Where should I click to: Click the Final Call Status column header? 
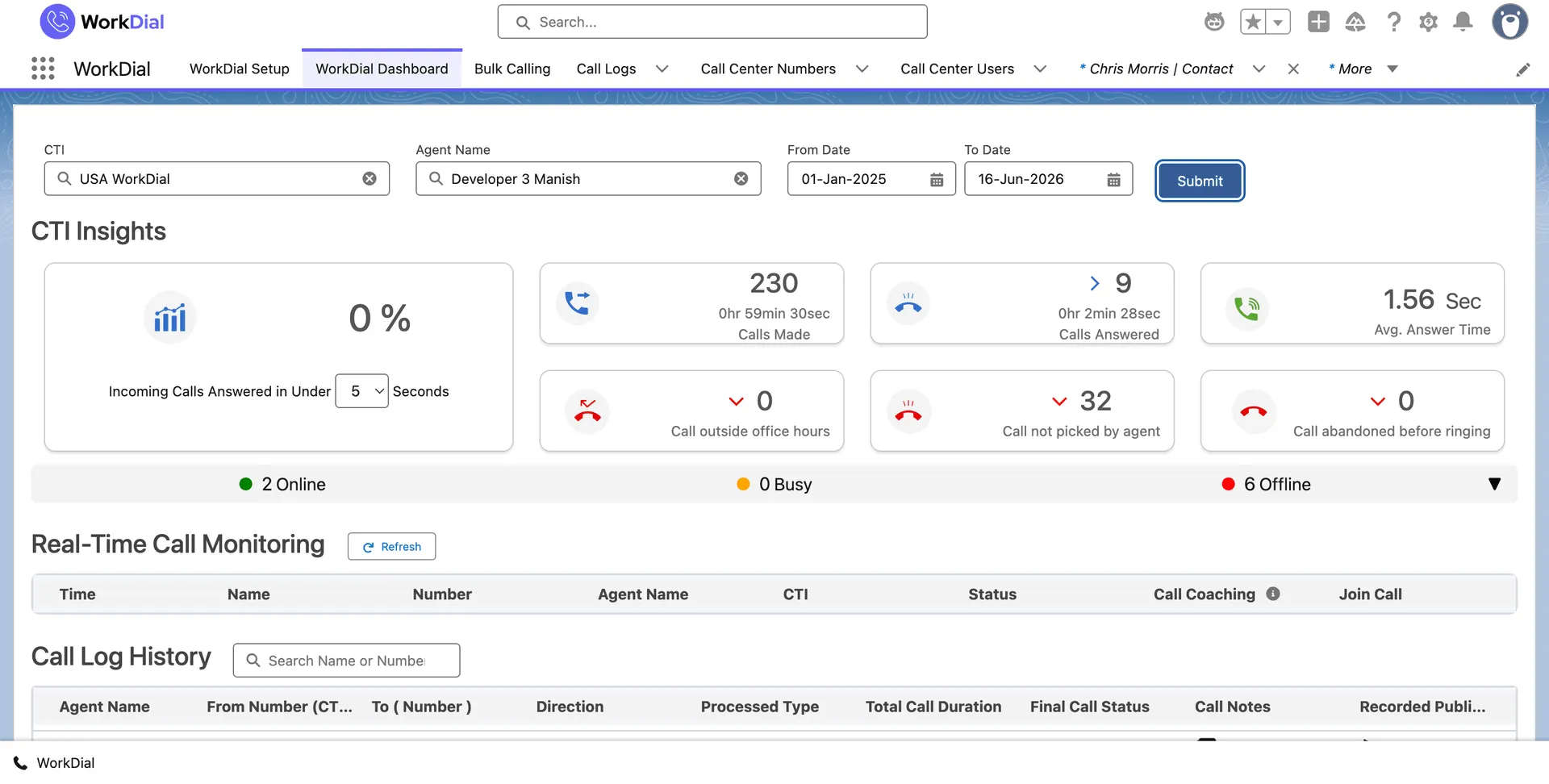pos(1089,707)
